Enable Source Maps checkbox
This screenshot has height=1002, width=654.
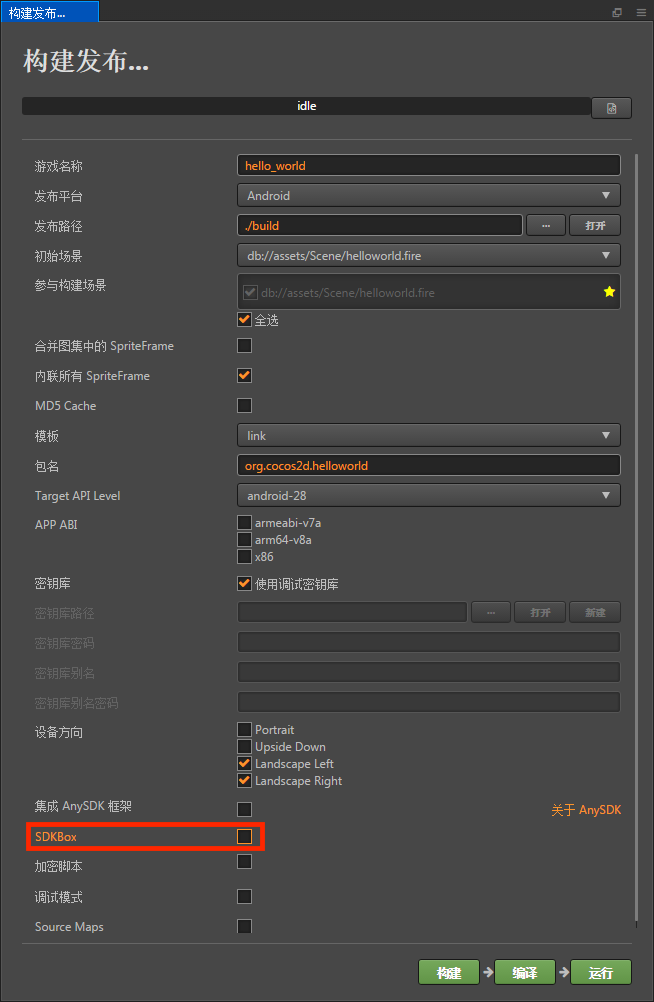[x=244, y=926]
